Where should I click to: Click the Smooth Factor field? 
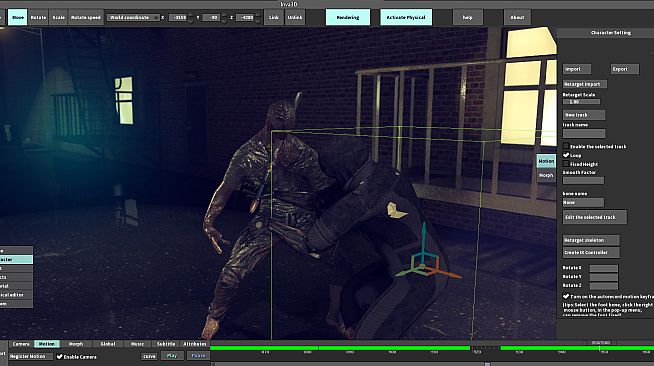point(583,180)
